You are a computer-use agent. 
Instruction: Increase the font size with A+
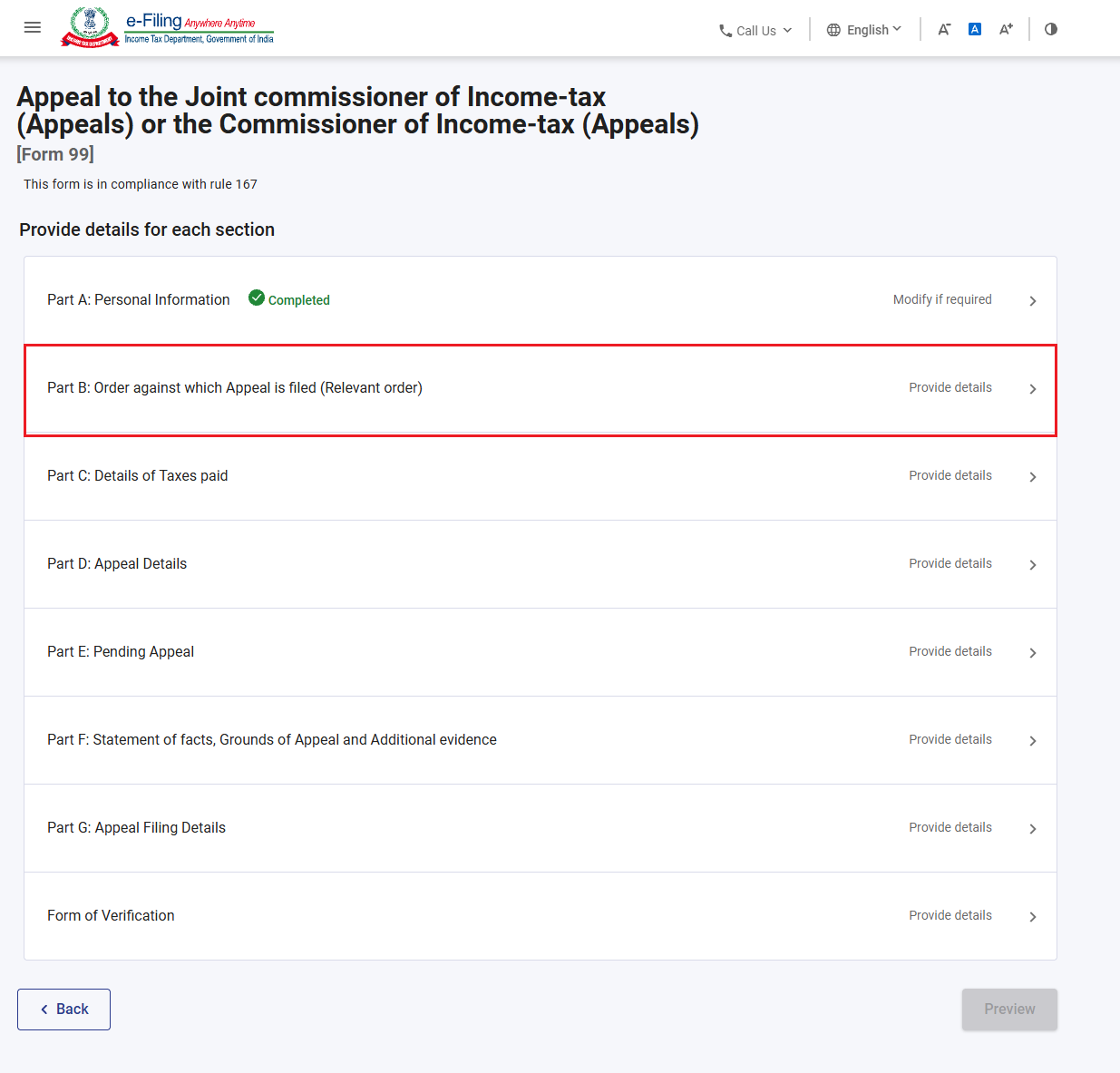coord(1006,29)
